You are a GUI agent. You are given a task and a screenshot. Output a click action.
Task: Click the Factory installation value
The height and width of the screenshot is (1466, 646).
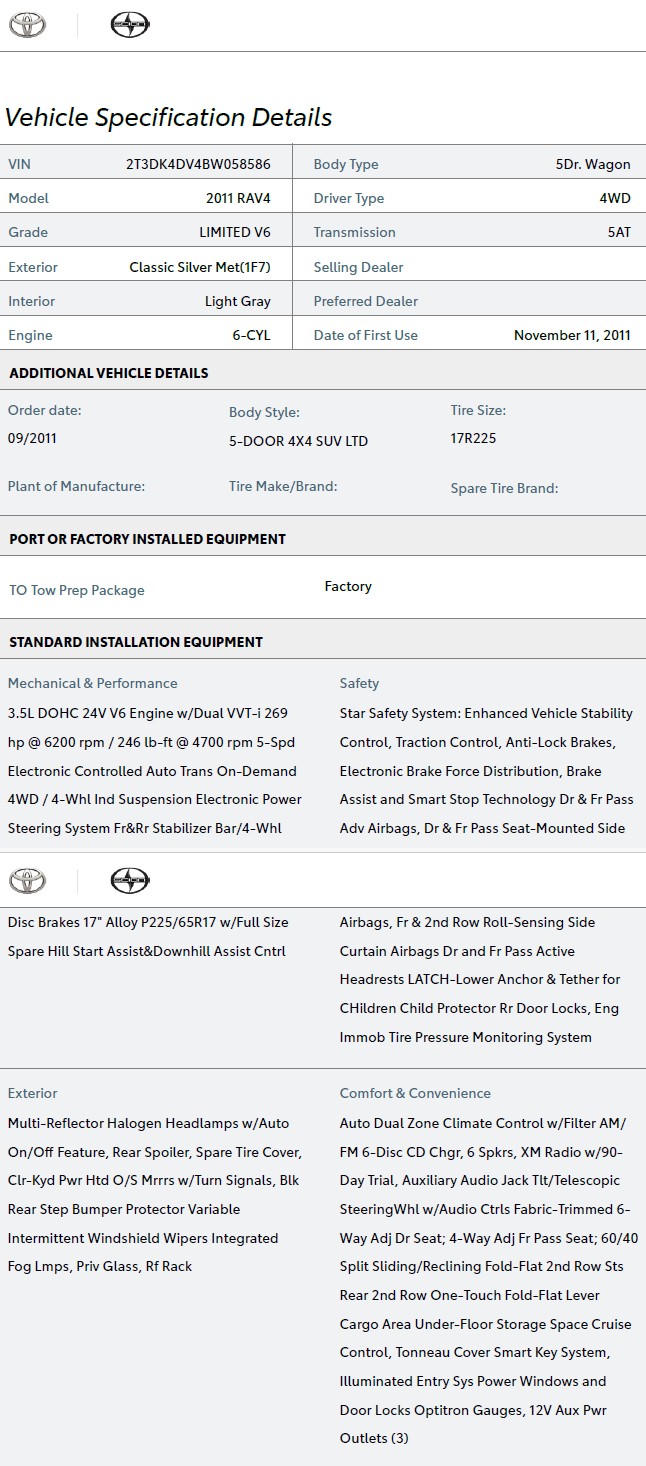coord(348,586)
